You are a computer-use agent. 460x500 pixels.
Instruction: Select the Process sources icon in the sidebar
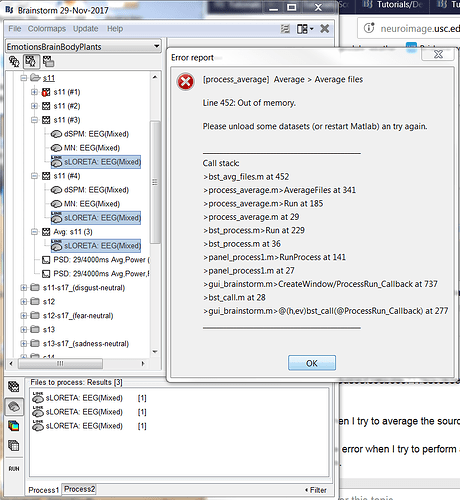click(x=14, y=406)
